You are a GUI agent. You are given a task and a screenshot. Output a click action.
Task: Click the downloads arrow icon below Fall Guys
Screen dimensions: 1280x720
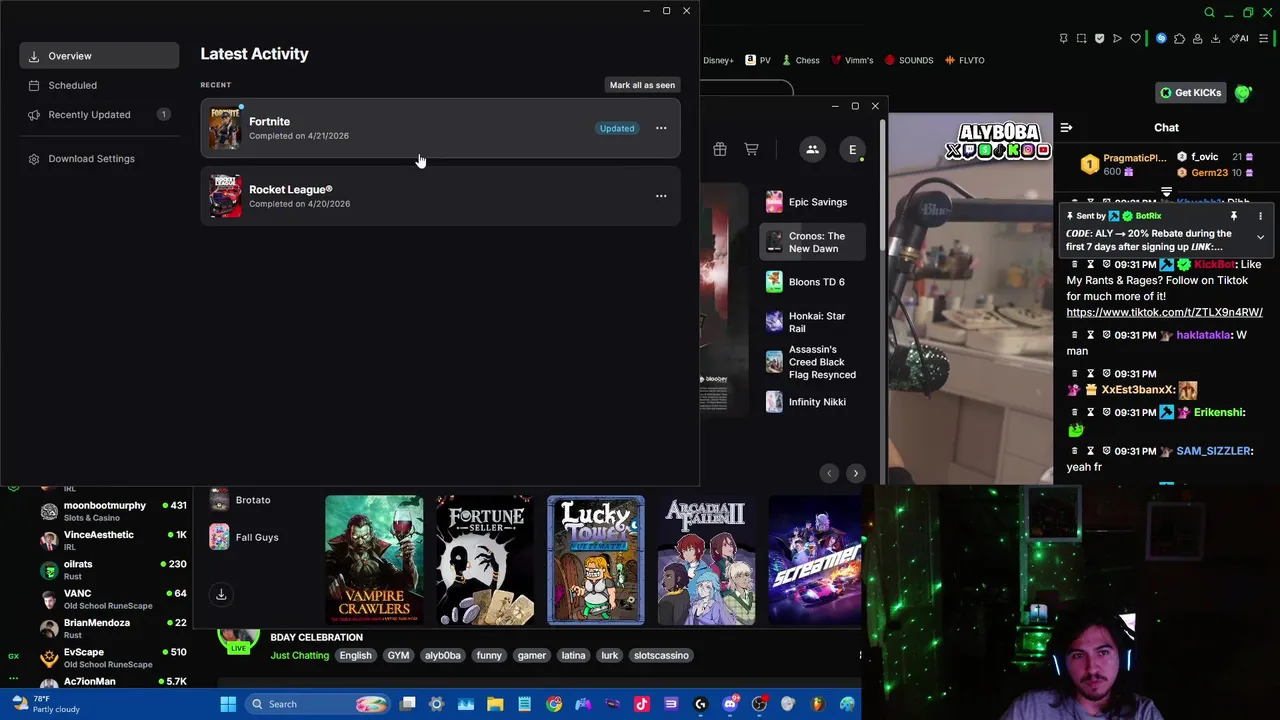tap(221, 594)
